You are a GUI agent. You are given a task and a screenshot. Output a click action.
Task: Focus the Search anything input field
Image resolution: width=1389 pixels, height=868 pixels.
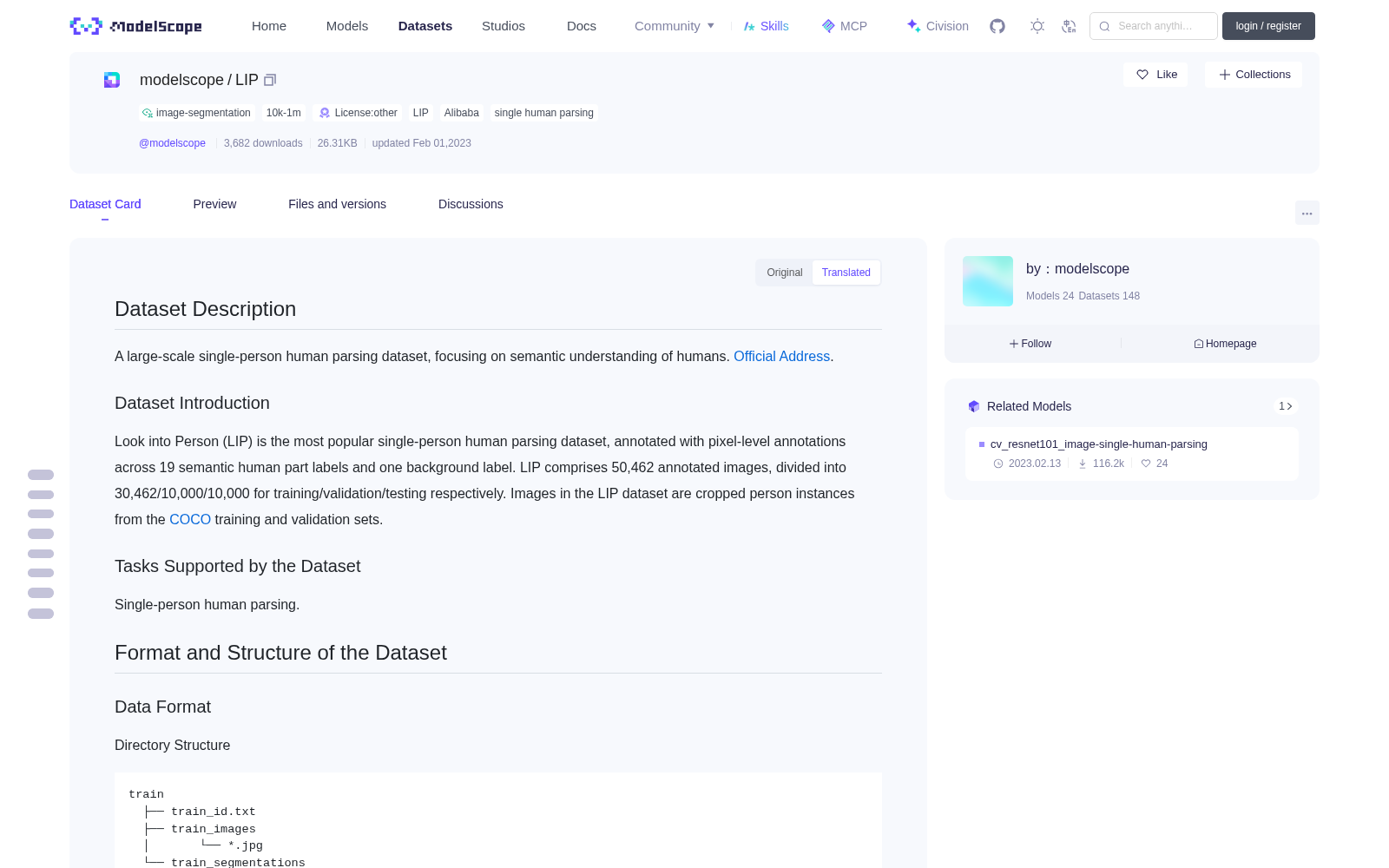[x=1154, y=26]
